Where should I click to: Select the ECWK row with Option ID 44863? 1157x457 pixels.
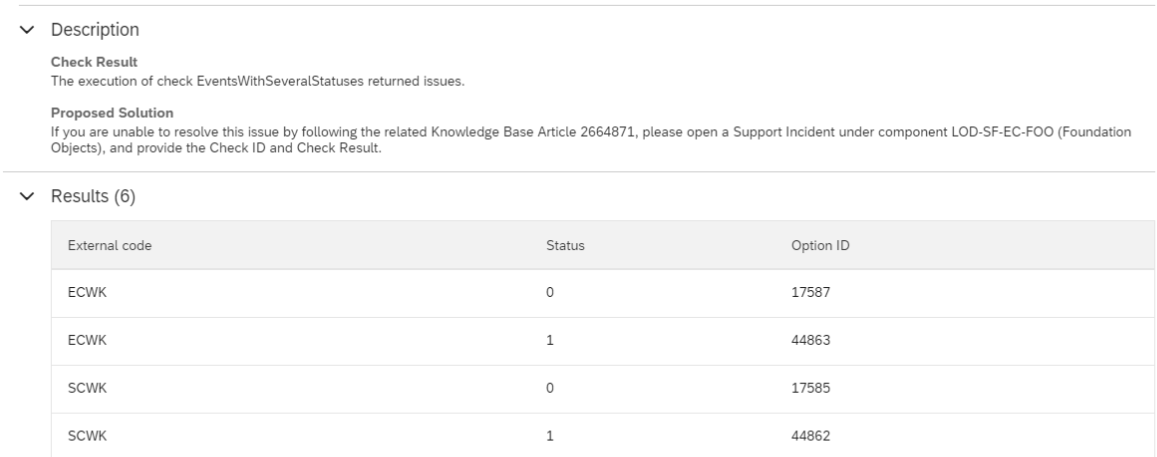(x=603, y=341)
